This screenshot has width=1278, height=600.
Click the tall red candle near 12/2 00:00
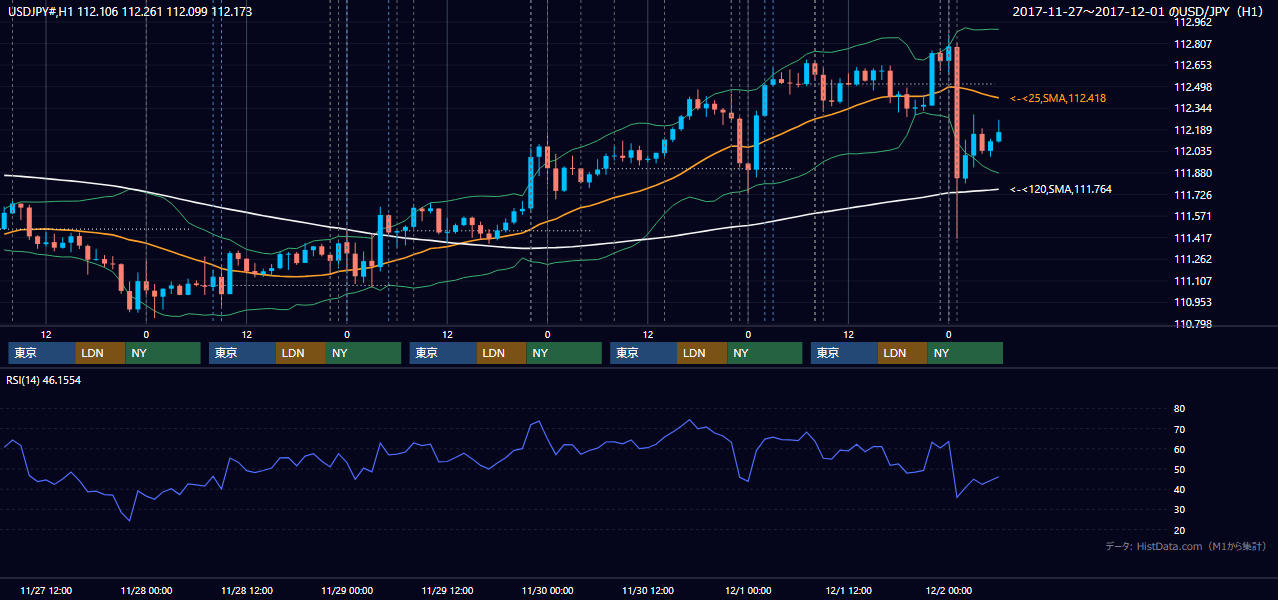tap(957, 112)
